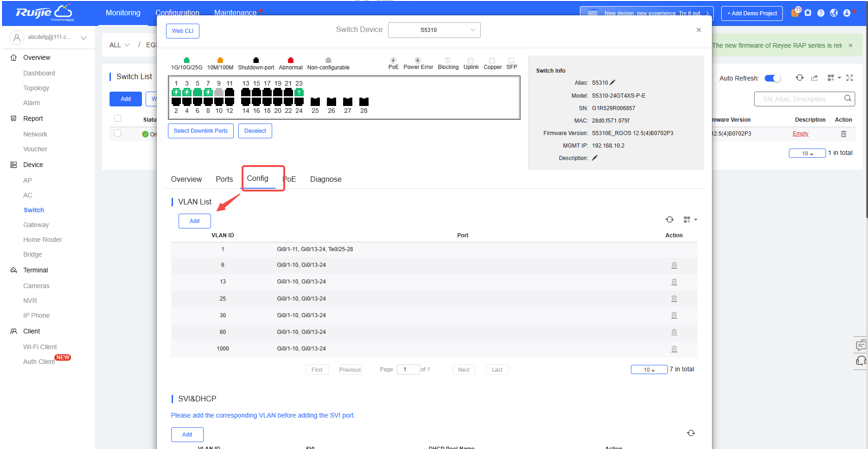The image size is (868, 452).
Task: Click Deselect button
Action: coord(255,131)
